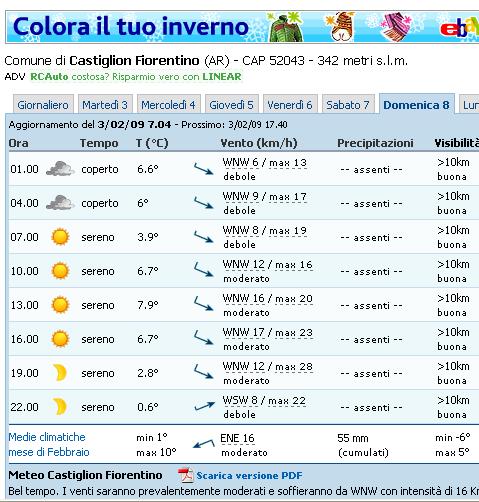Open Scarica versione PDF link
This screenshot has width=479, height=502.
point(249,475)
